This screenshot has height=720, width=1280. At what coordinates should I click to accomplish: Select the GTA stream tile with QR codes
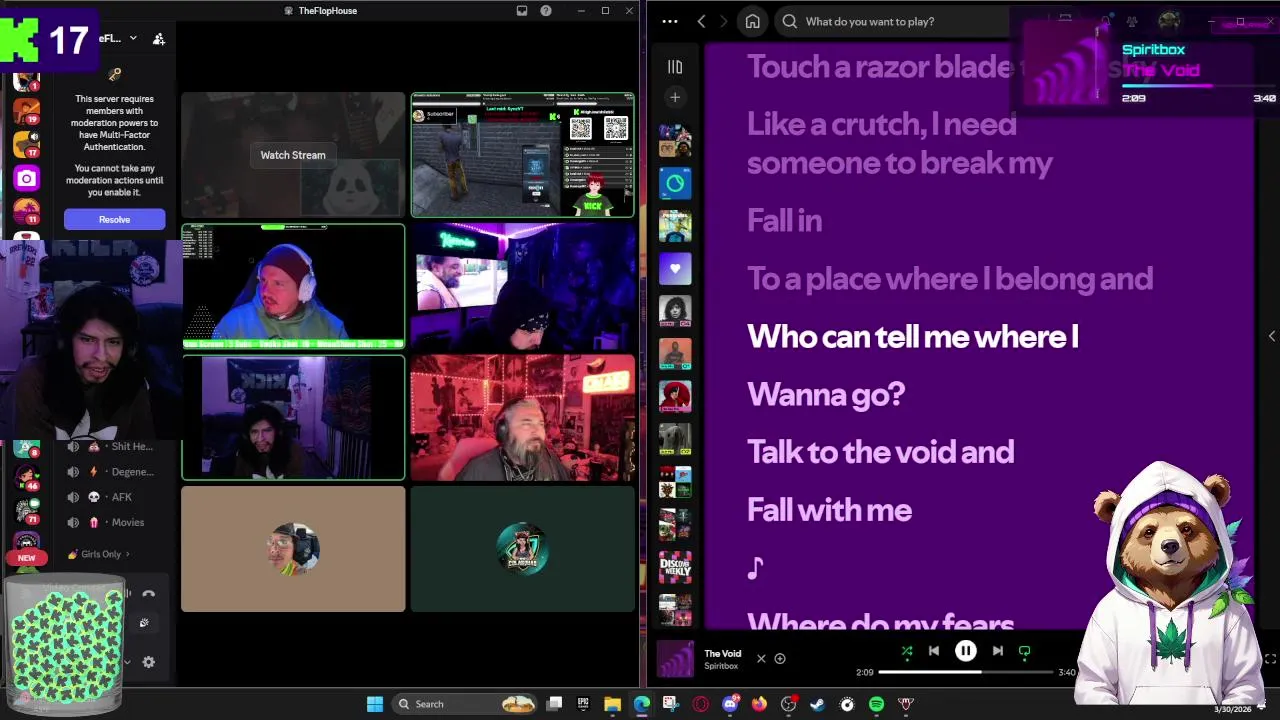coord(522,154)
